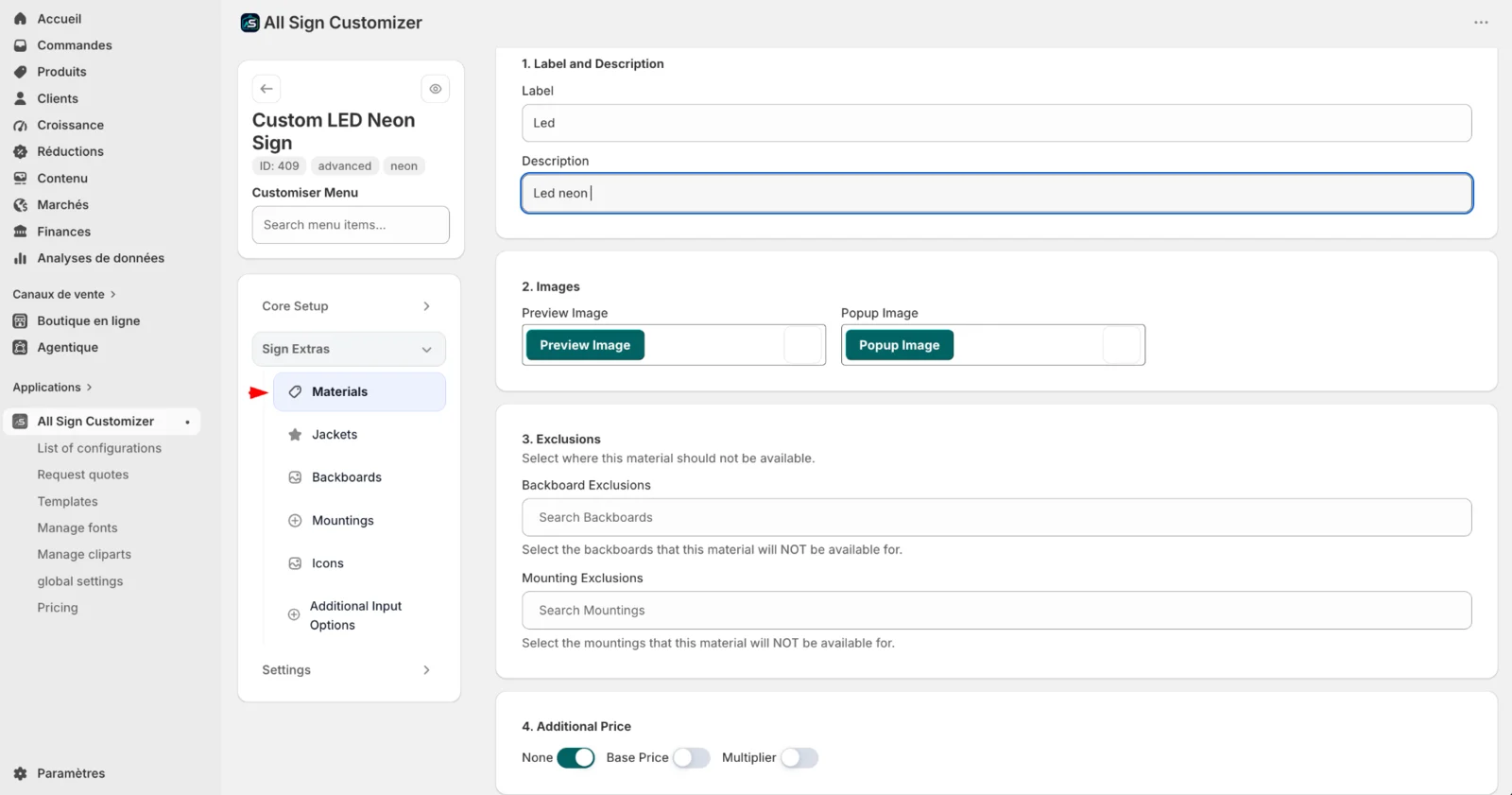Enable the Multiplier toggle

[799, 758]
